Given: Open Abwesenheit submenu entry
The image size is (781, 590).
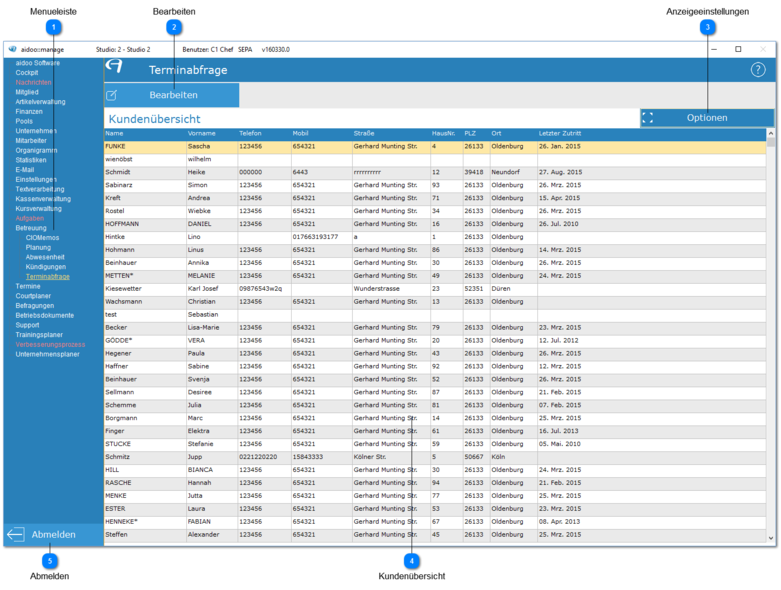Looking at the screenshot, I should [45, 257].
